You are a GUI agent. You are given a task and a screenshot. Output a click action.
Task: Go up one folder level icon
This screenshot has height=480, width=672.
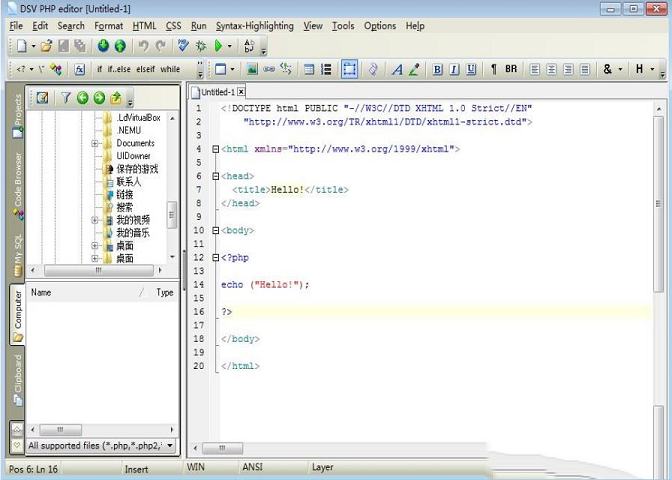(116, 98)
